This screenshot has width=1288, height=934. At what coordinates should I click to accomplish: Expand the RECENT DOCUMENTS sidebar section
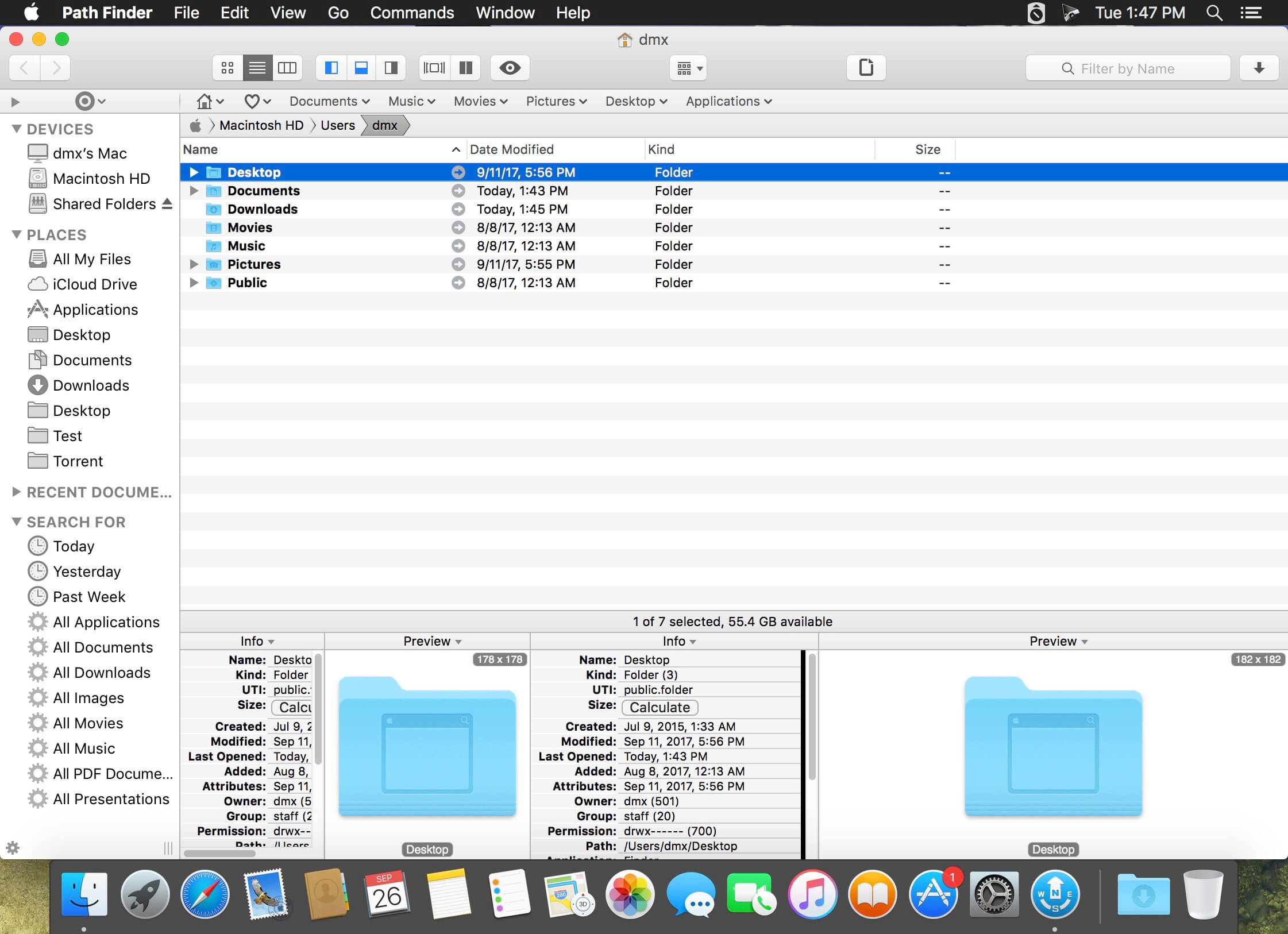point(17,492)
